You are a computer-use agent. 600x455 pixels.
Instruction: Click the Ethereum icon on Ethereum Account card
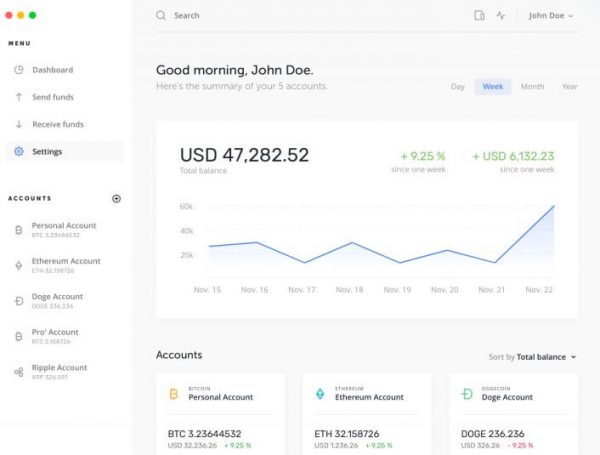(x=320, y=394)
